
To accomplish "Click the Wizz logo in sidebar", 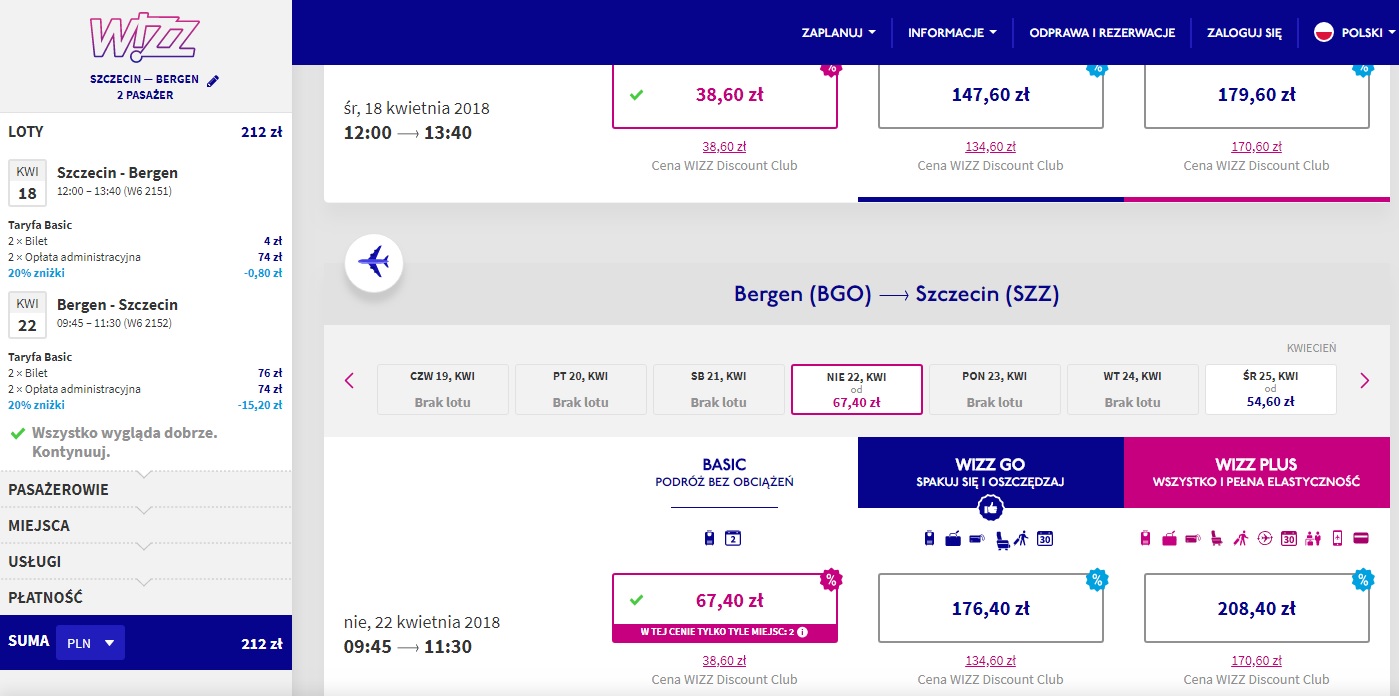I will click(145, 37).
